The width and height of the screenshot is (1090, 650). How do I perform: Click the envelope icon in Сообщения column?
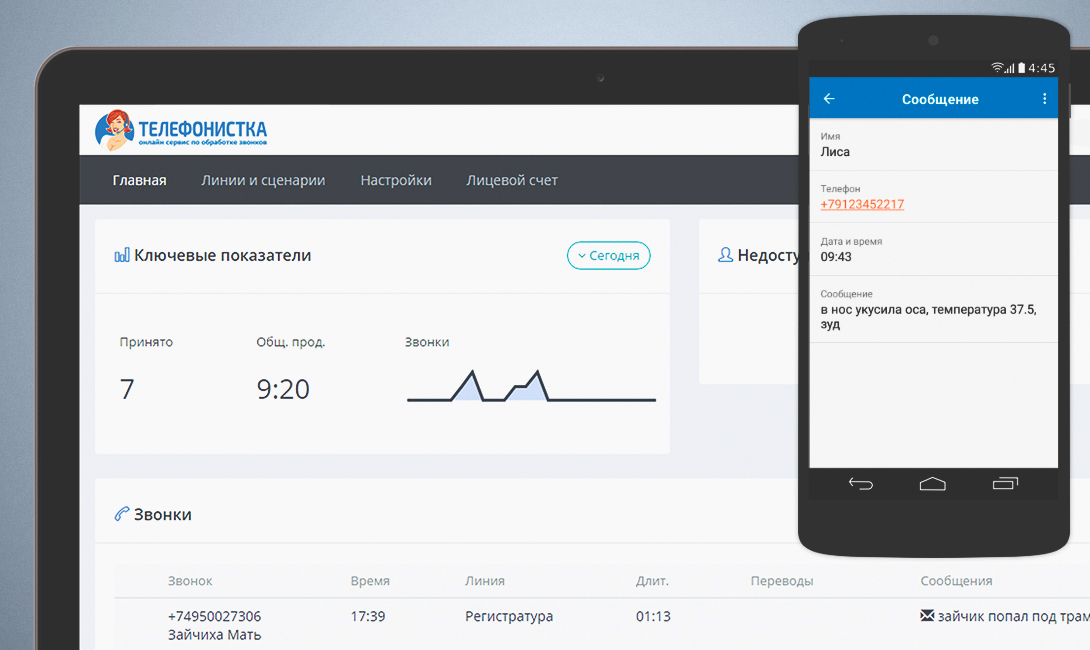click(927, 615)
